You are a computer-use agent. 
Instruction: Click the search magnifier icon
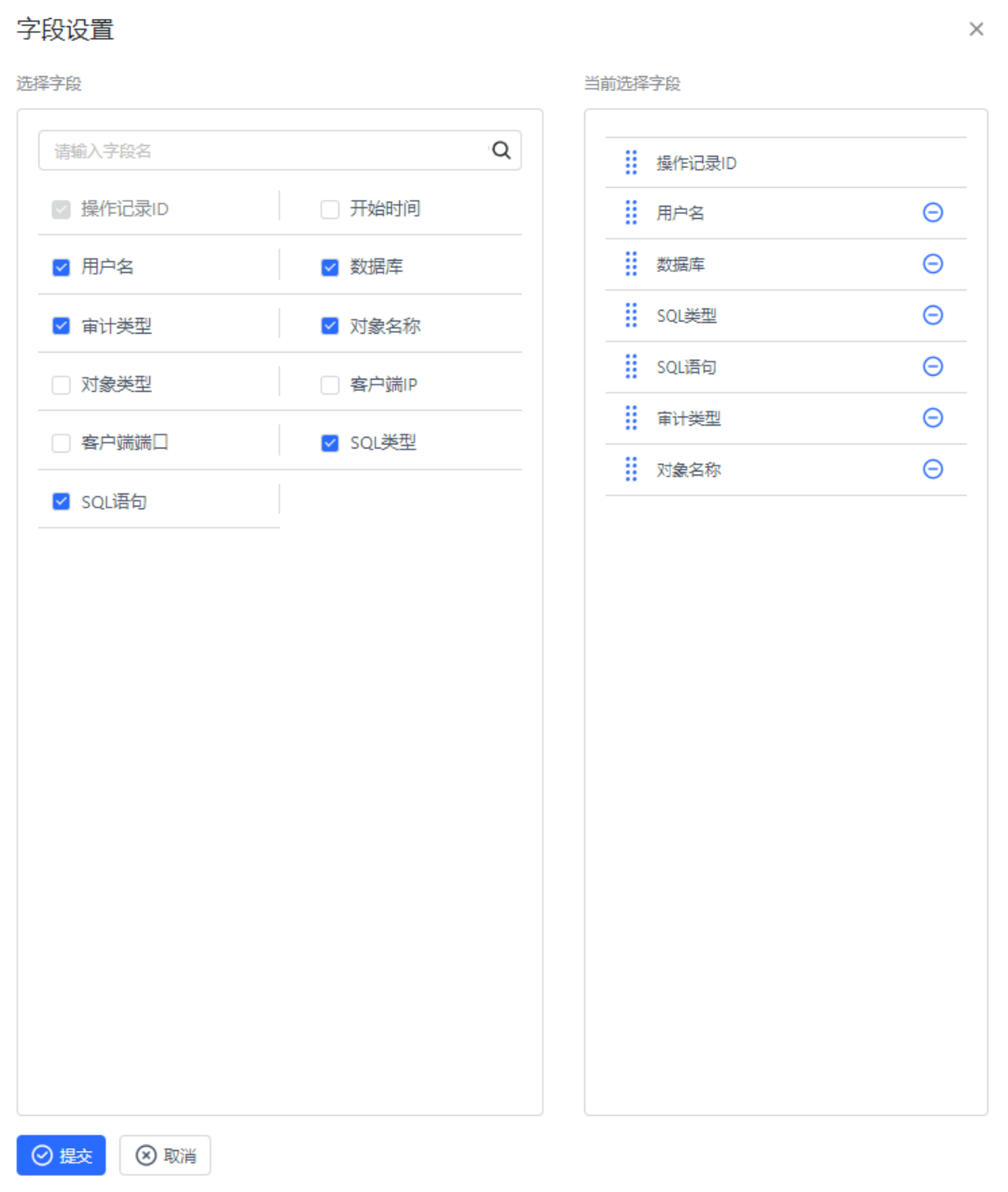click(x=501, y=150)
